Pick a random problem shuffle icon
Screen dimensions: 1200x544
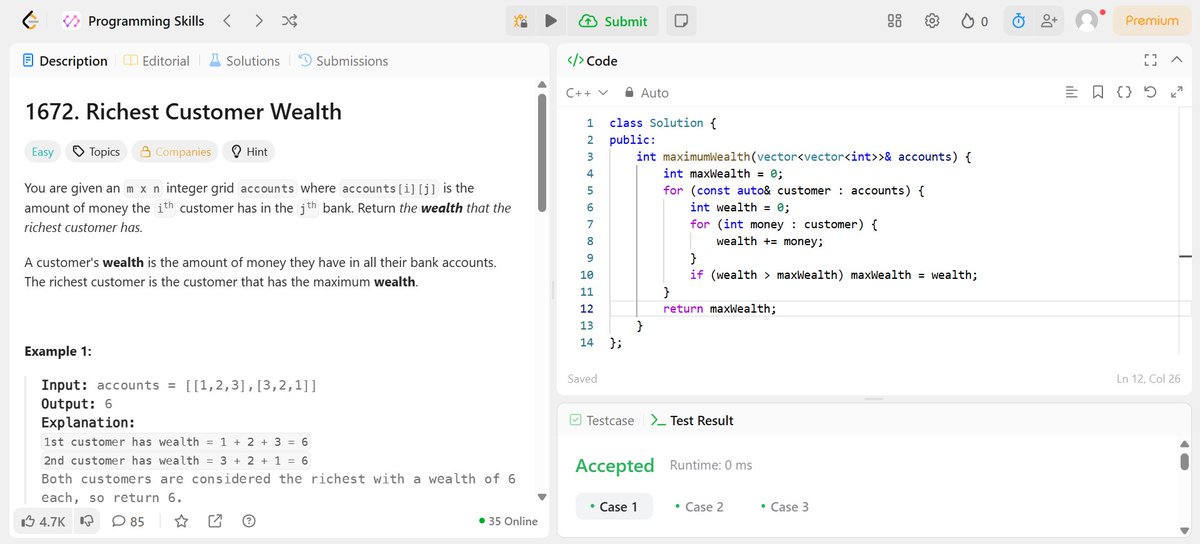289,21
